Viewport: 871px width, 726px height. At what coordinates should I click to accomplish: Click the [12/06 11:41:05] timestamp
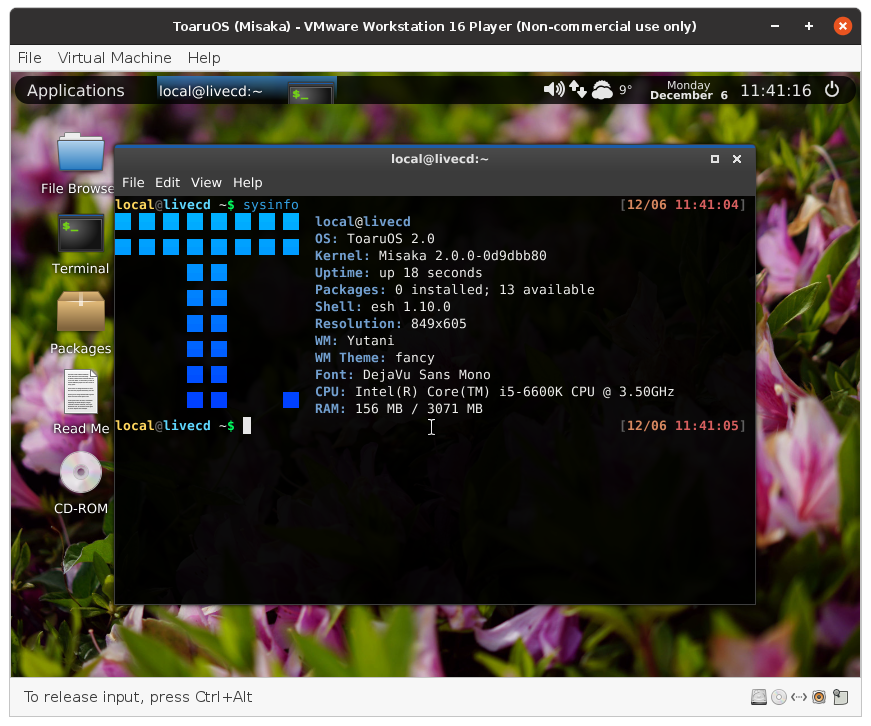coord(683,426)
